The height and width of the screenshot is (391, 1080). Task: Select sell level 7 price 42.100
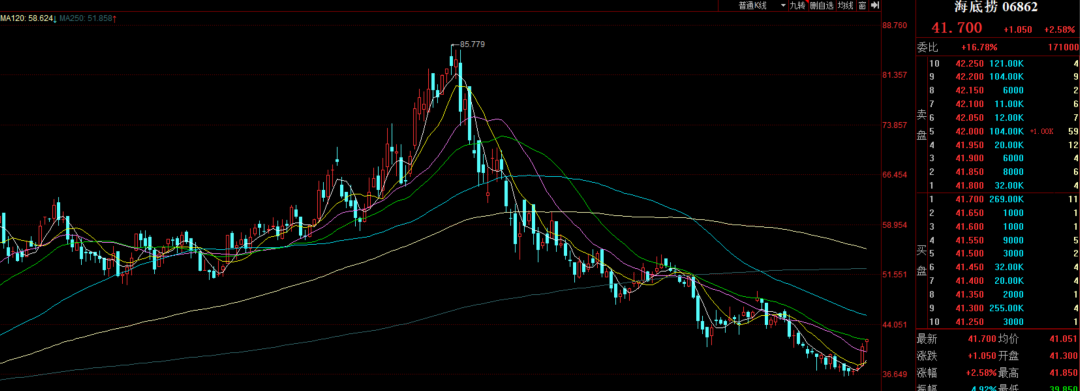coord(969,104)
